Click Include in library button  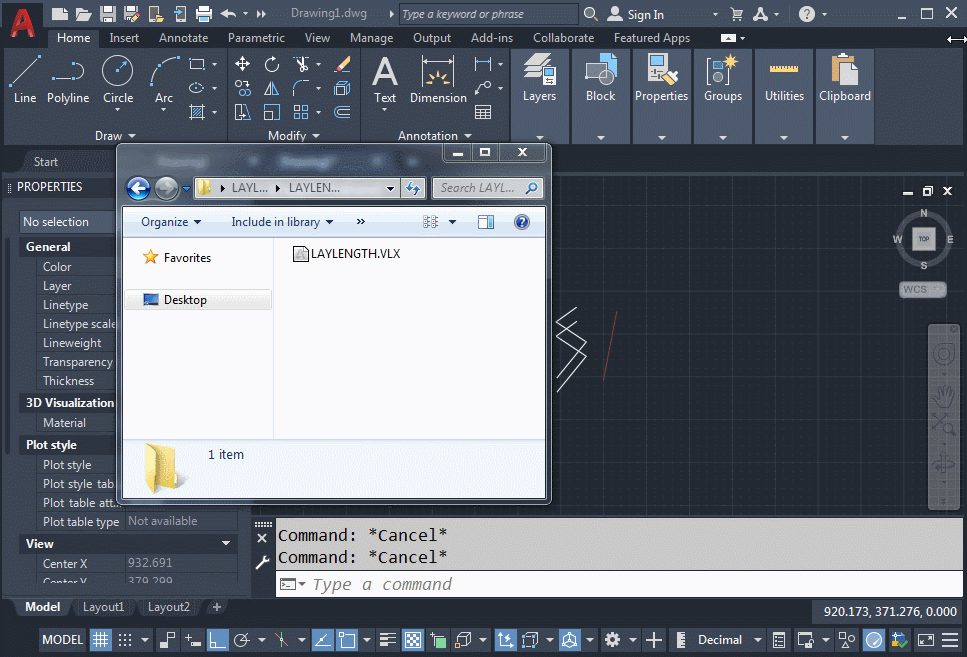click(282, 222)
